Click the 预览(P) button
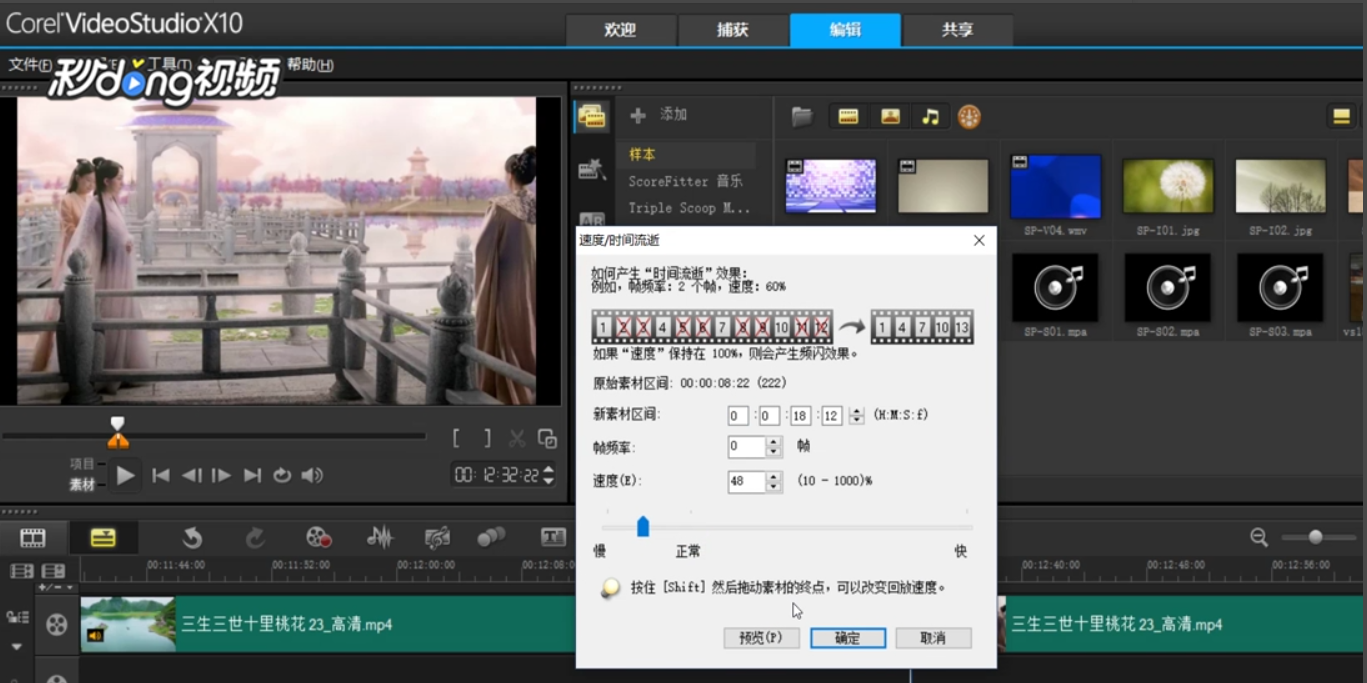Image resolution: width=1367 pixels, height=683 pixels. point(761,638)
